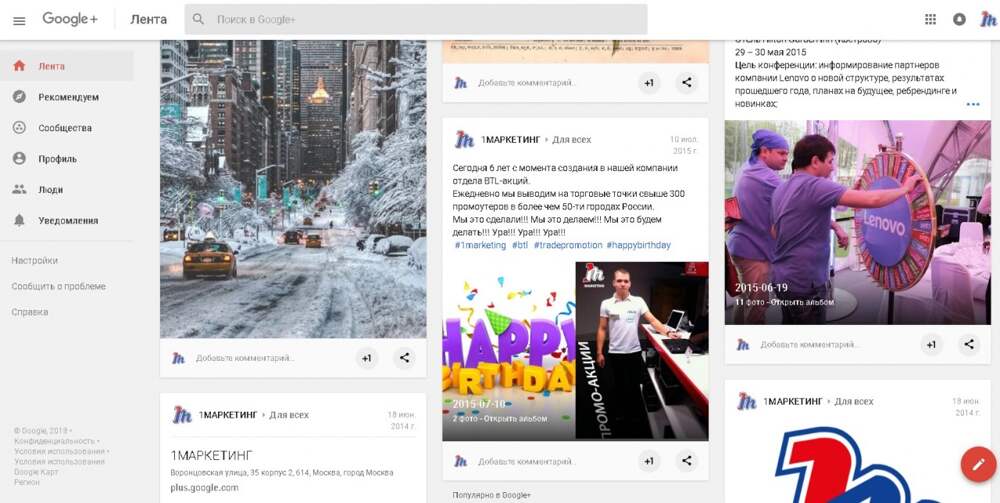Open Сообщества in the sidebar
This screenshot has height=503, width=1000.
pyautogui.click(x=65, y=128)
